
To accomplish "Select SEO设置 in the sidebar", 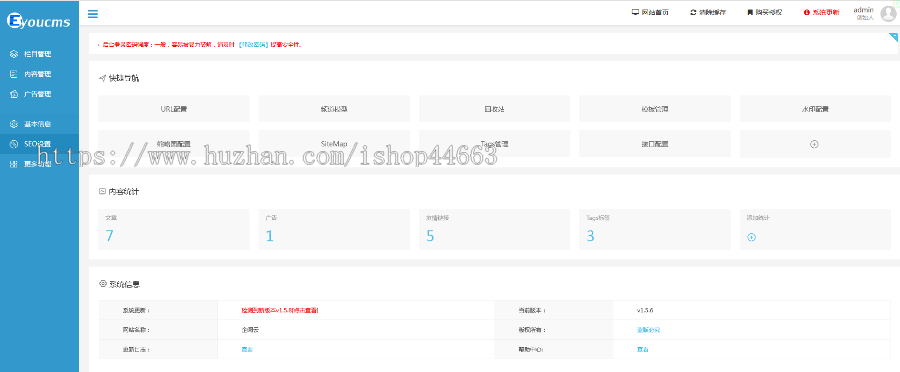I will (x=39, y=144).
